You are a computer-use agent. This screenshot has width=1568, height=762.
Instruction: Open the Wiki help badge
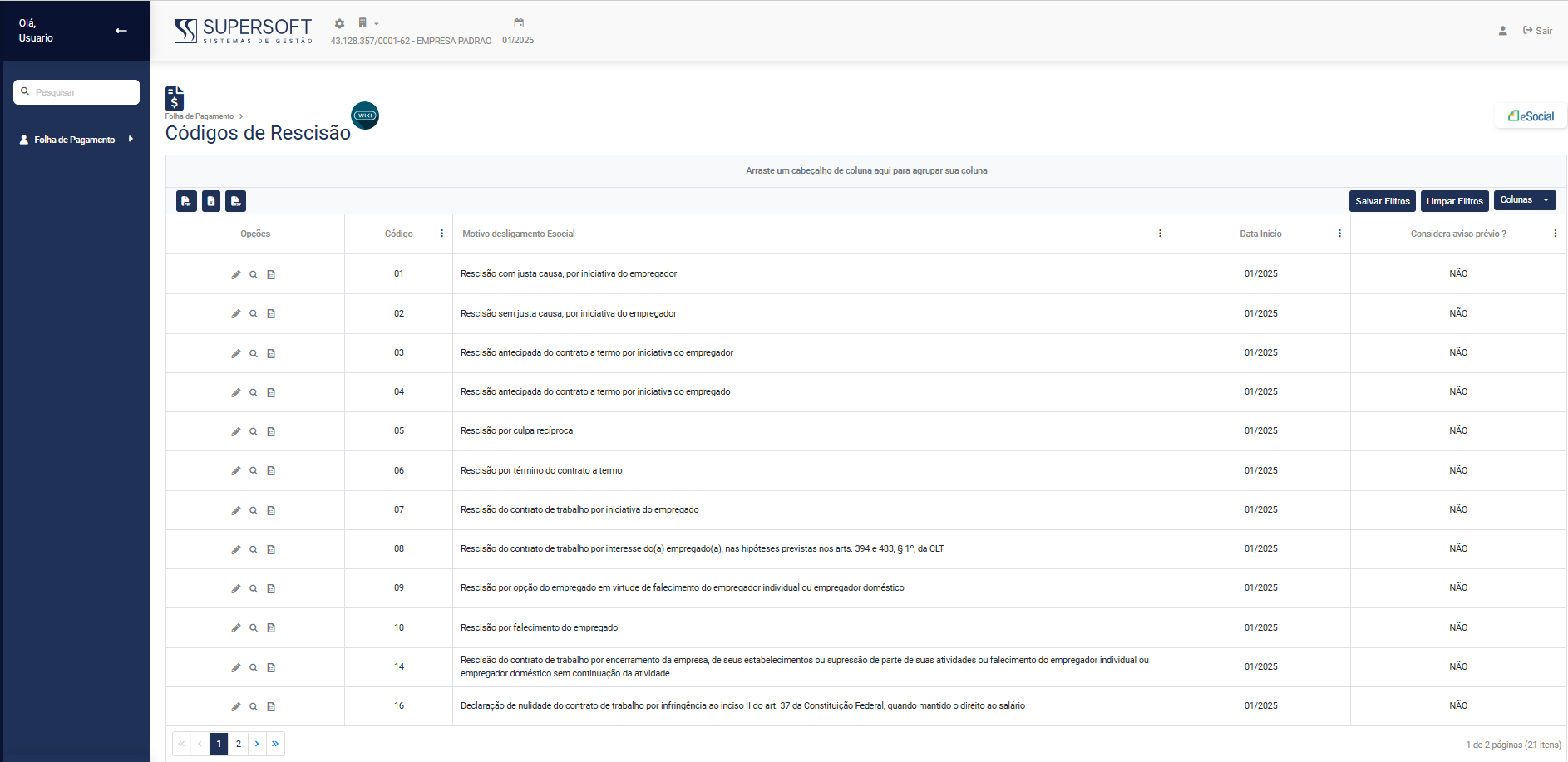coord(365,116)
